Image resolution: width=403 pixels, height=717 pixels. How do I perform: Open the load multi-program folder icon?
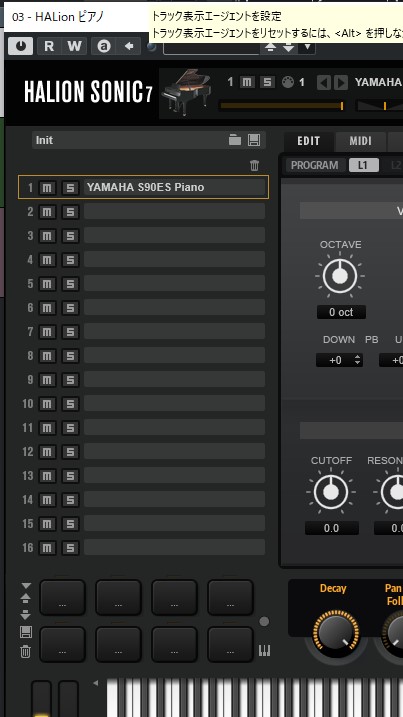coord(235,140)
